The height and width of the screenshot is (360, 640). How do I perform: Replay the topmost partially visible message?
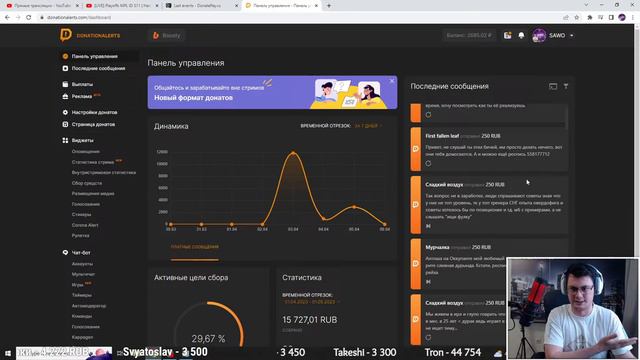click(428, 115)
